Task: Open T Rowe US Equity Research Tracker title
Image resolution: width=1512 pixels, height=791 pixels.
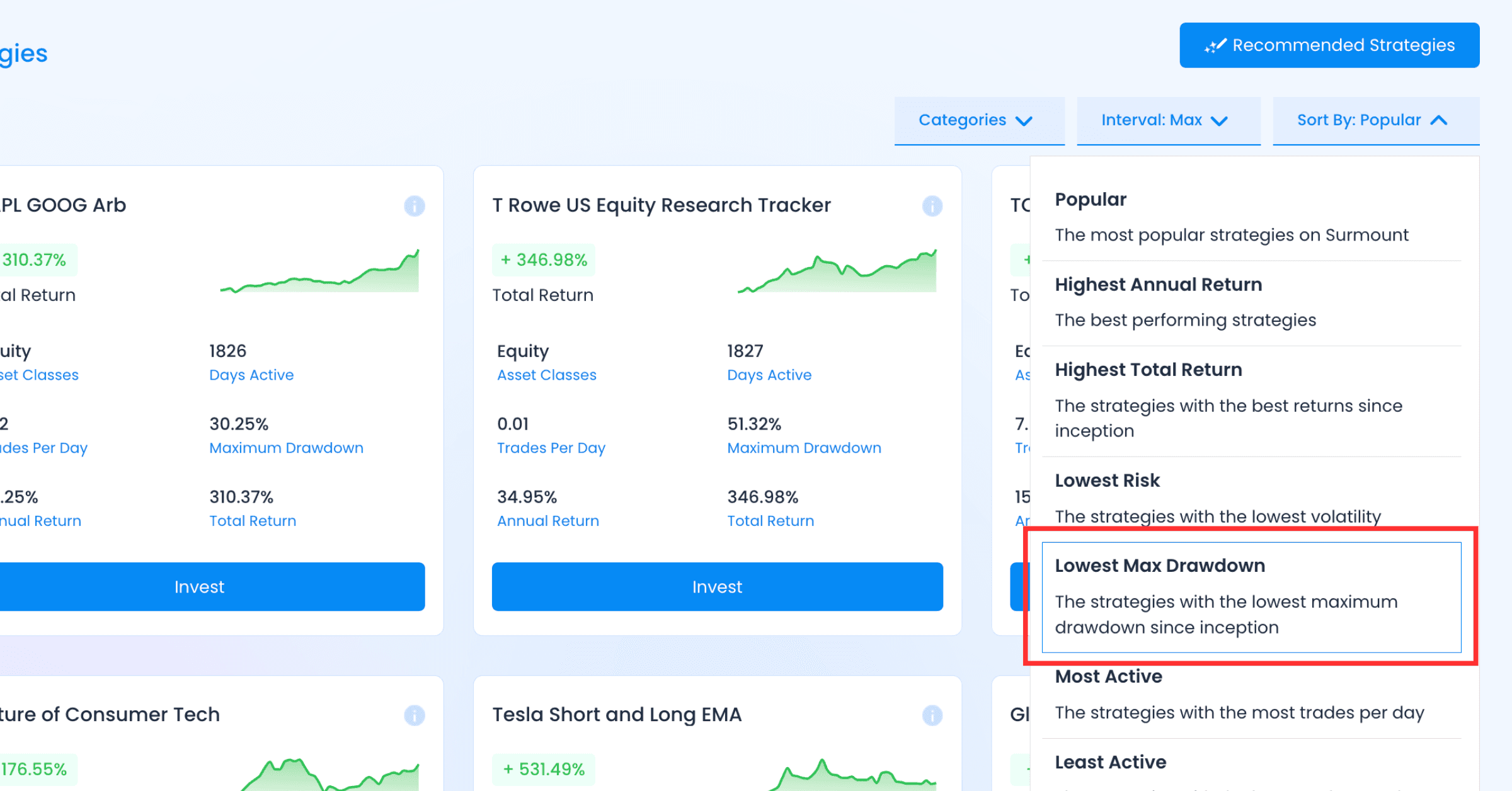Action: pyautogui.click(x=661, y=205)
